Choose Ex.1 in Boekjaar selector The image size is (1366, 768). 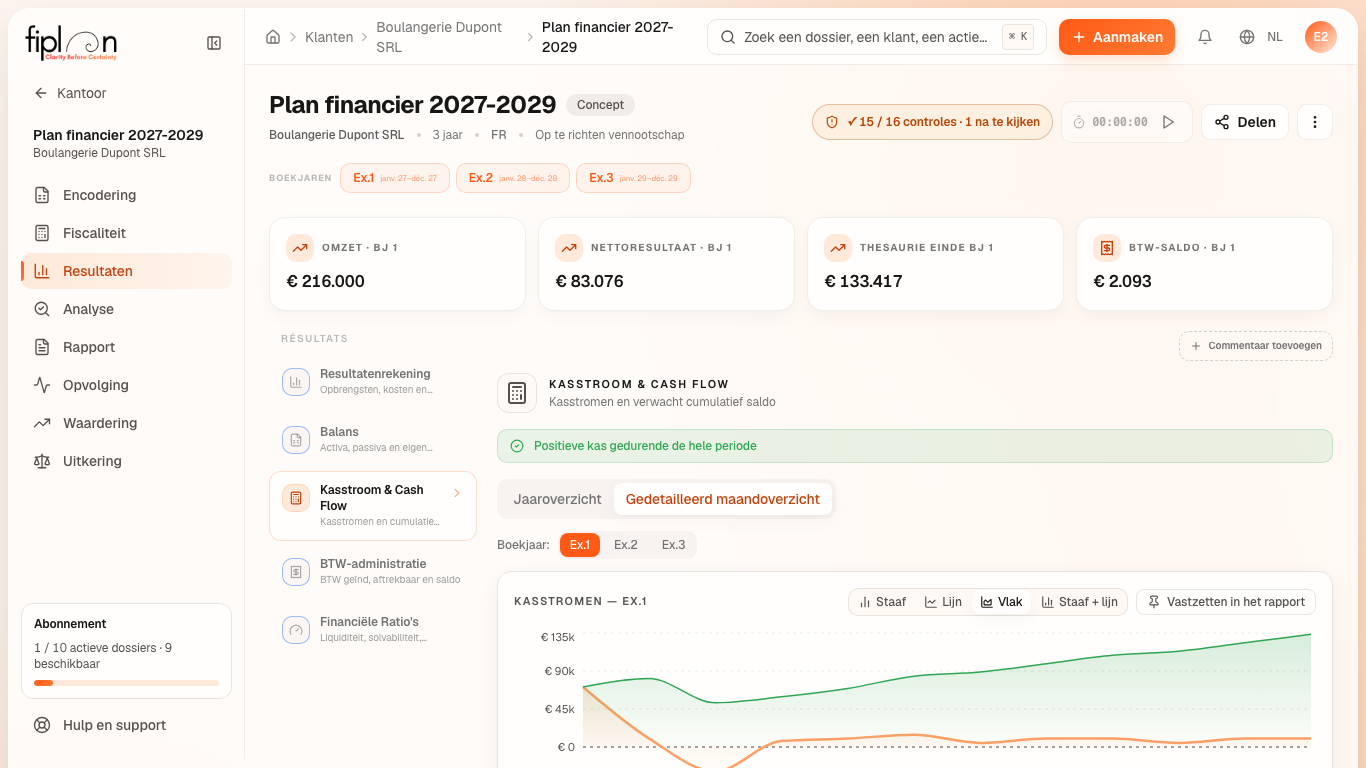580,545
